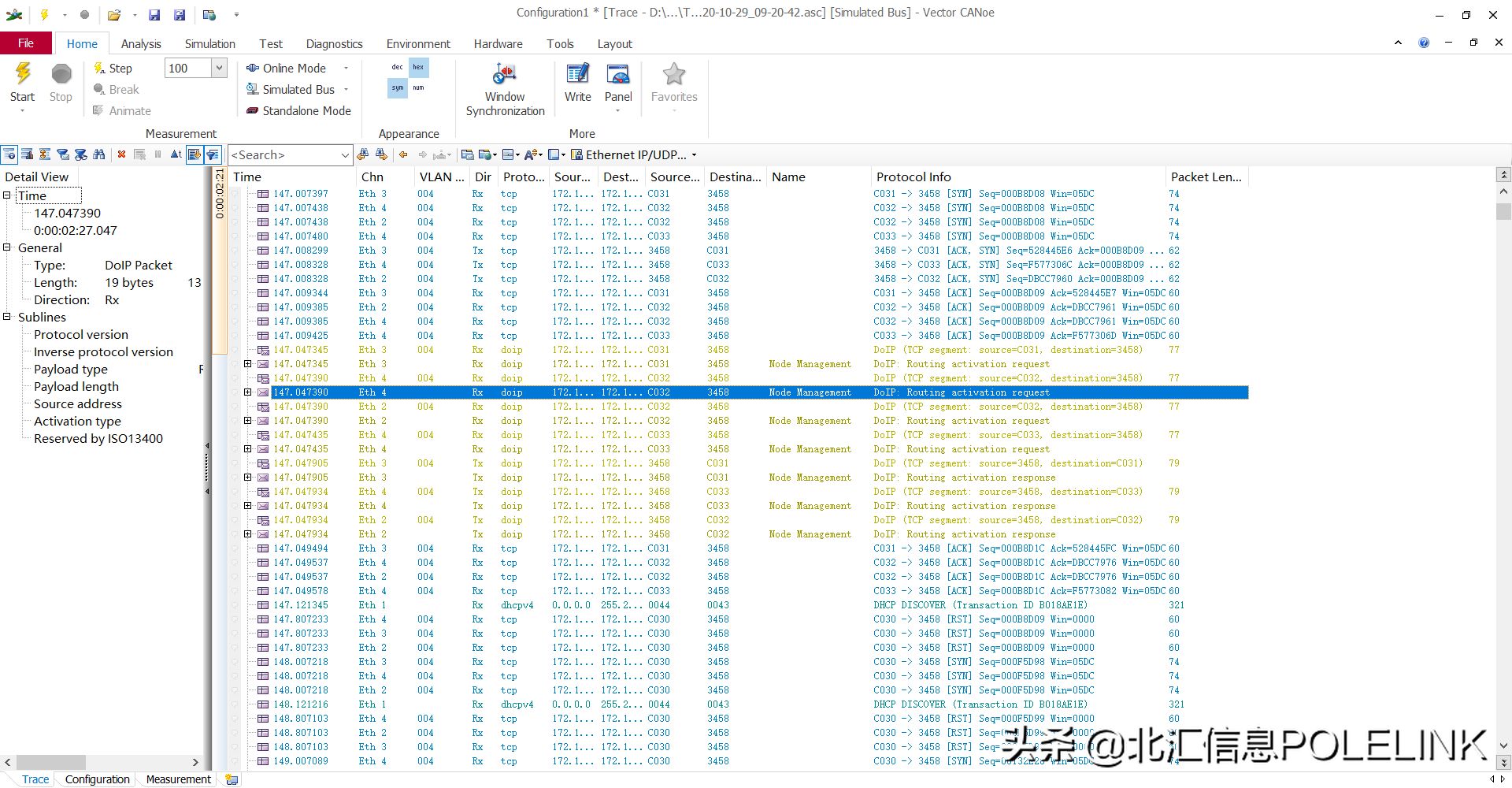Viewport: 1512px width, 788px height.
Task: Click the stop-filter funnel icon in trace toolbar
Action: click(80, 154)
